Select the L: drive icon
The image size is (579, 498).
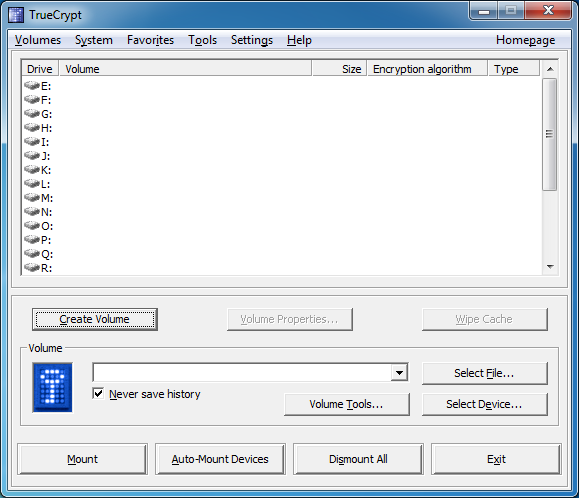click(32, 184)
